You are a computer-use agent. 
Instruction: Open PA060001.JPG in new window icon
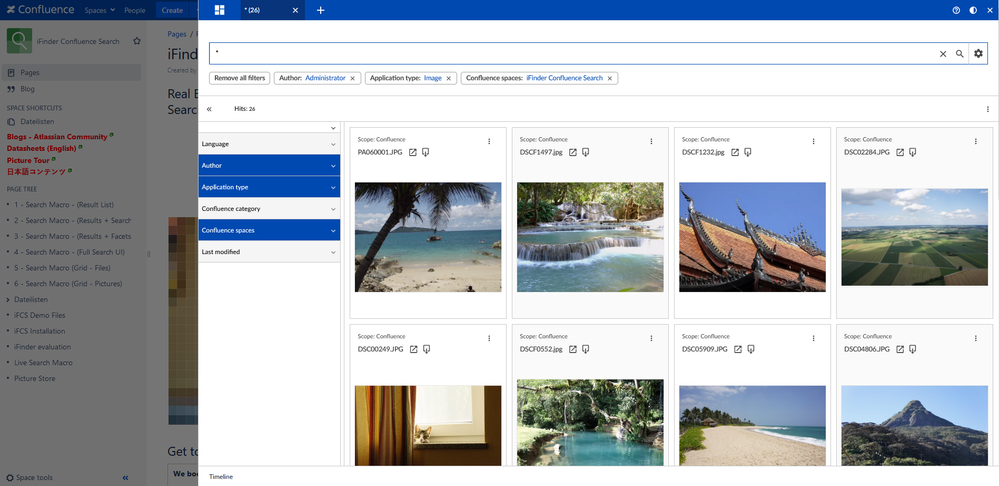(x=413, y=152)
